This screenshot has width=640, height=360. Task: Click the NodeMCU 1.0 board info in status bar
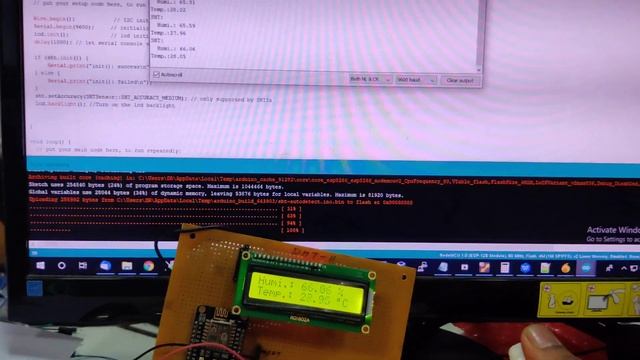coord(539,256)
